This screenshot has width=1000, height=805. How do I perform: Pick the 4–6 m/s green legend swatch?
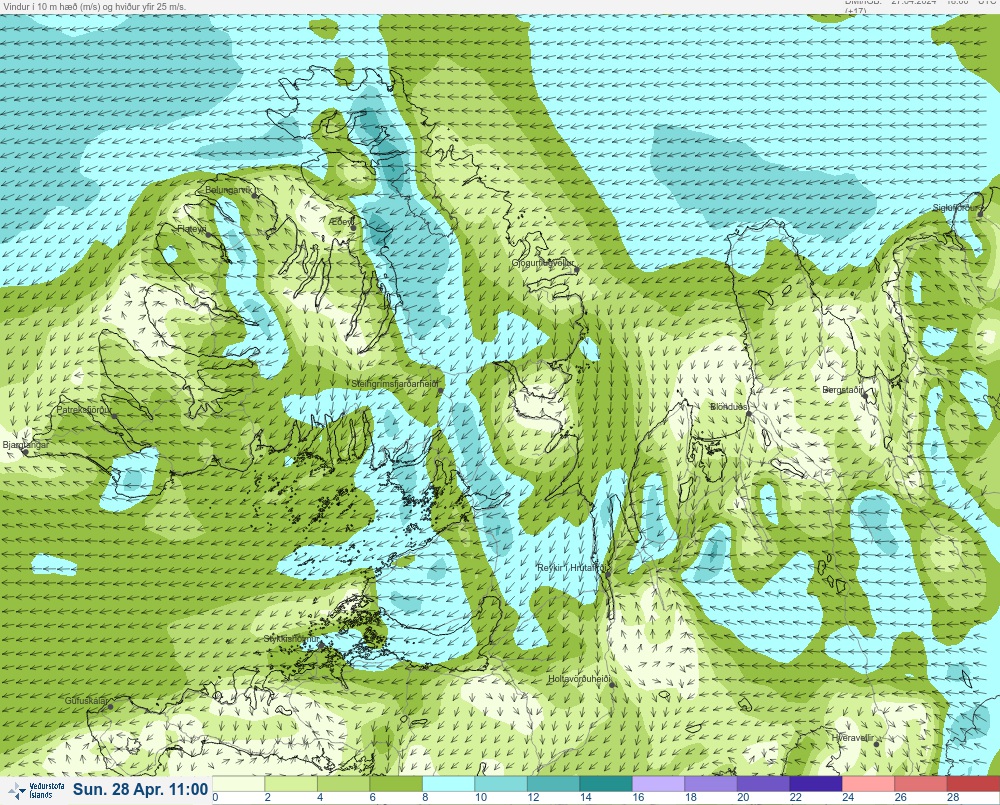click(344, 783)
